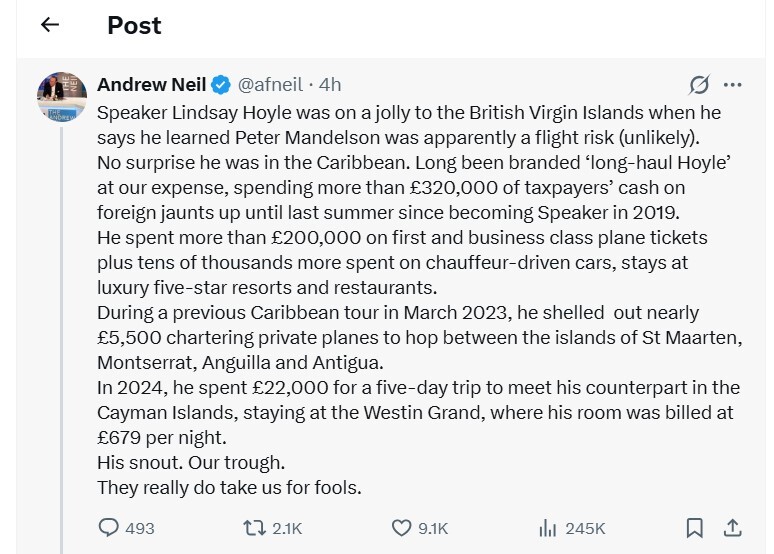Click the Andrew Neil display name
Image resolution: width=774 pixels, height=554 pixels.
click(151, 85)
